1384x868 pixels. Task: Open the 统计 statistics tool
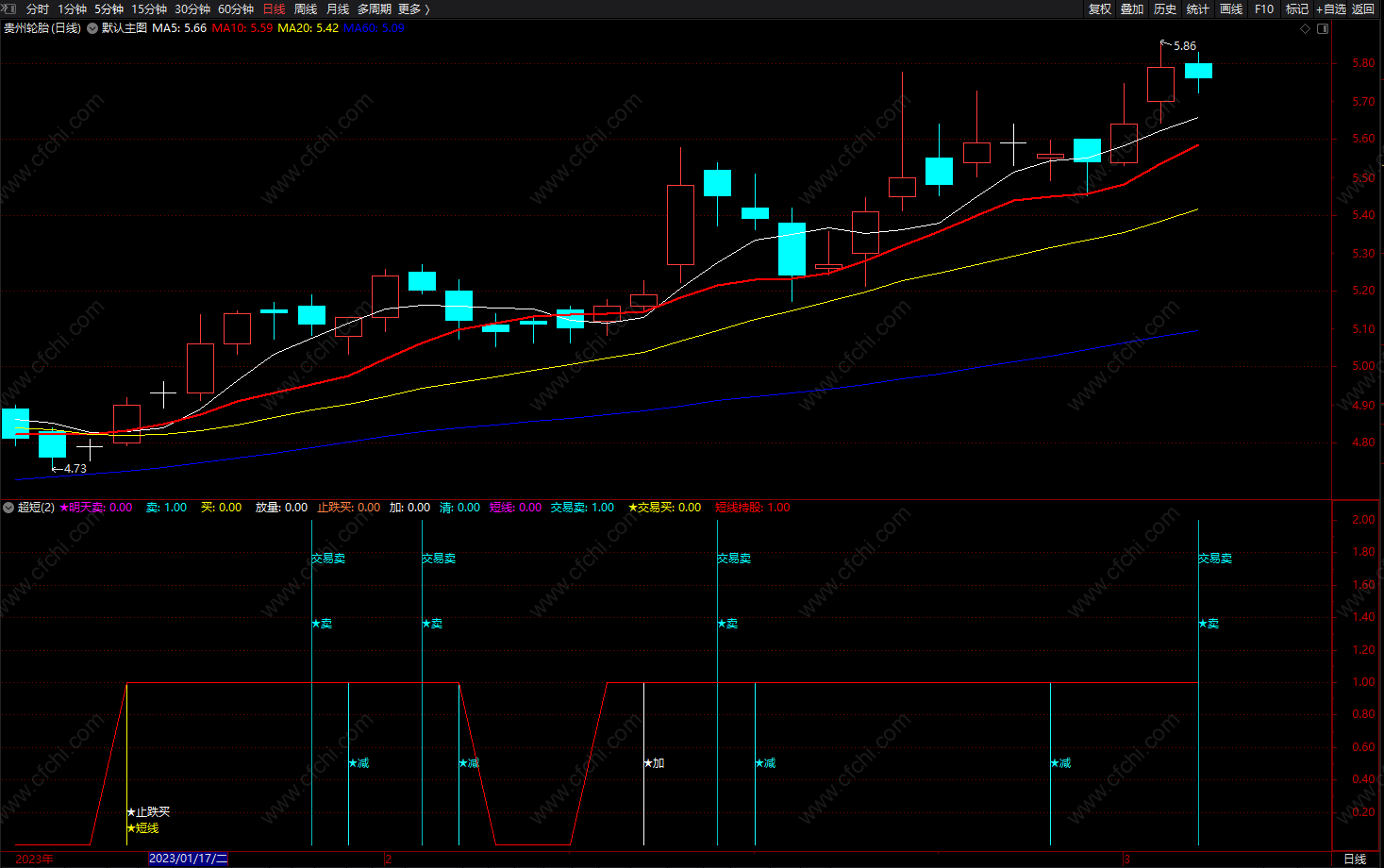tap(1198, 8)
